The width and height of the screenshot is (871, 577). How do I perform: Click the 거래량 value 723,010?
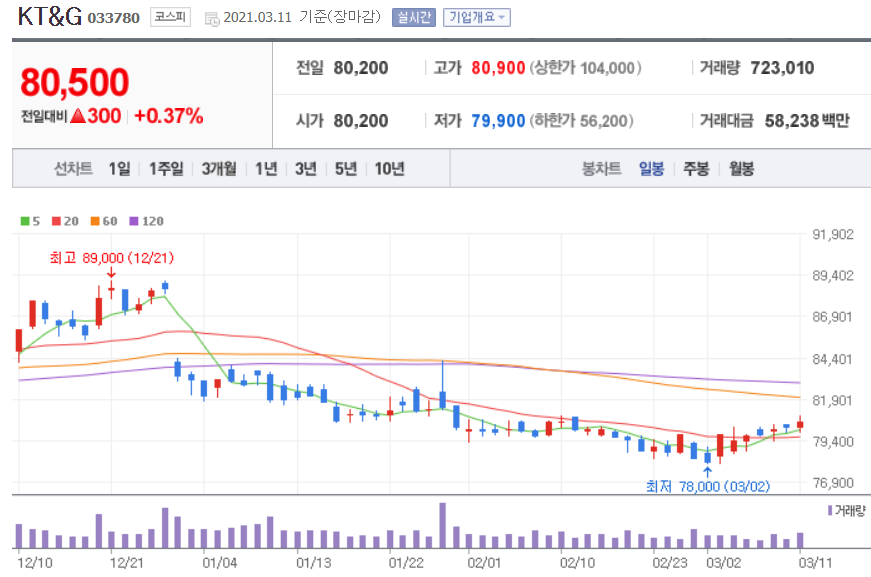782,68
